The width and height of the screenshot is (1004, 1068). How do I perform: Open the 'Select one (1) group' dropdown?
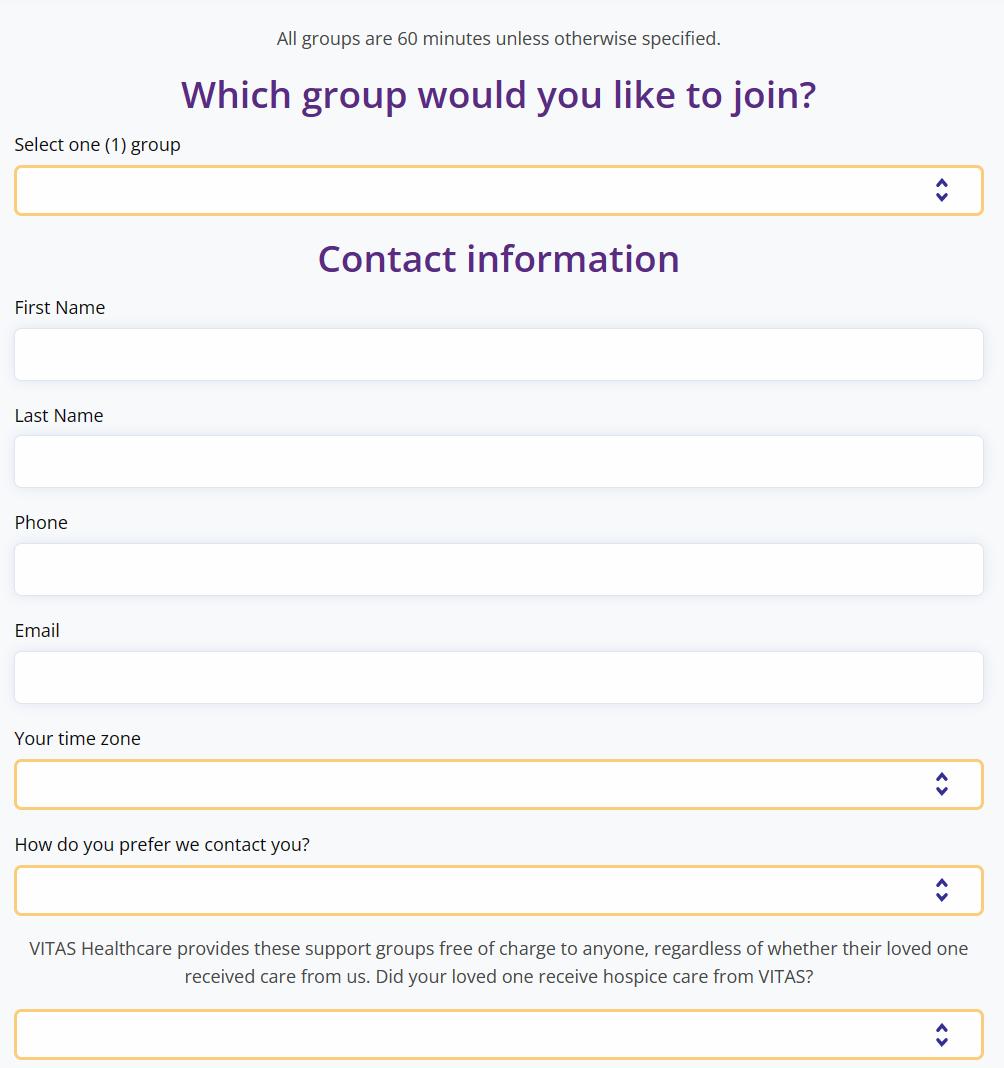click(470, 191)
